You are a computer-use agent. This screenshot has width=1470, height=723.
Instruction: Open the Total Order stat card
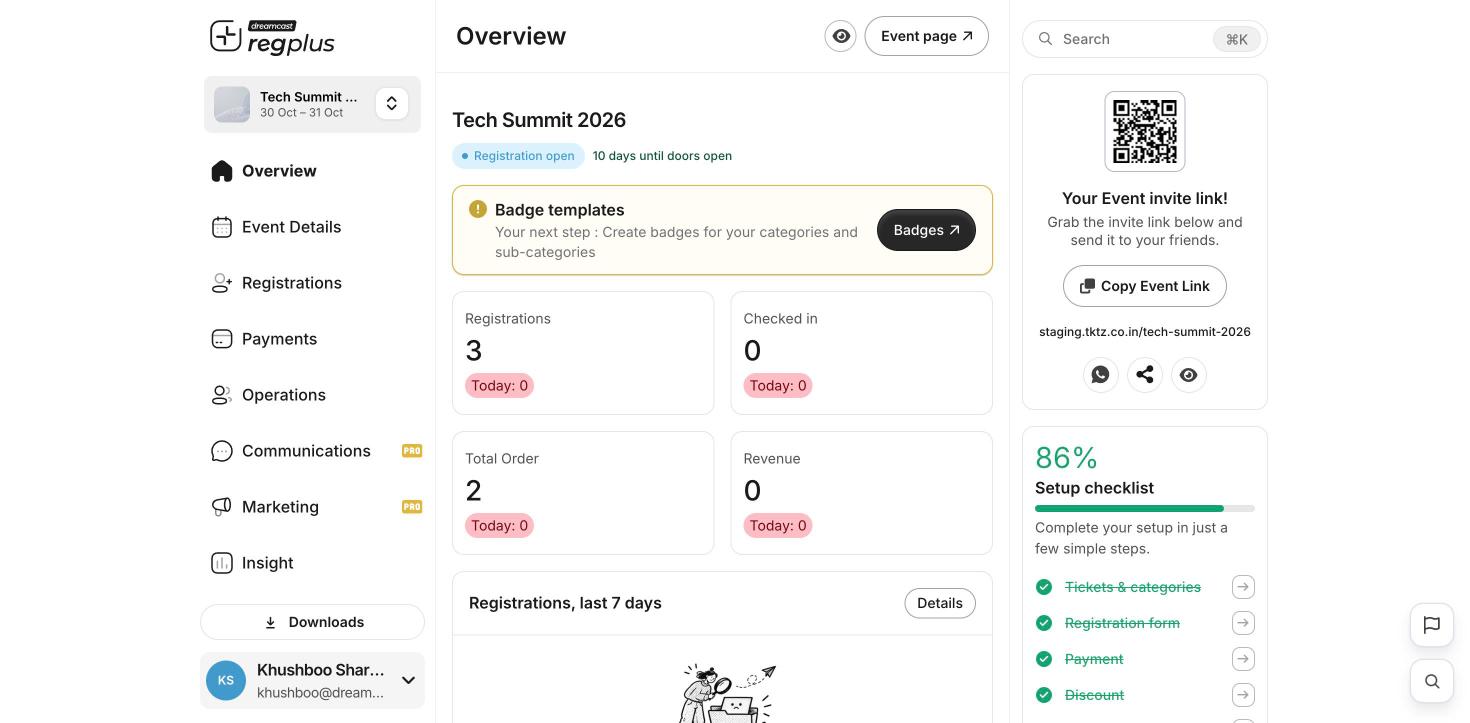click(583, 493)
